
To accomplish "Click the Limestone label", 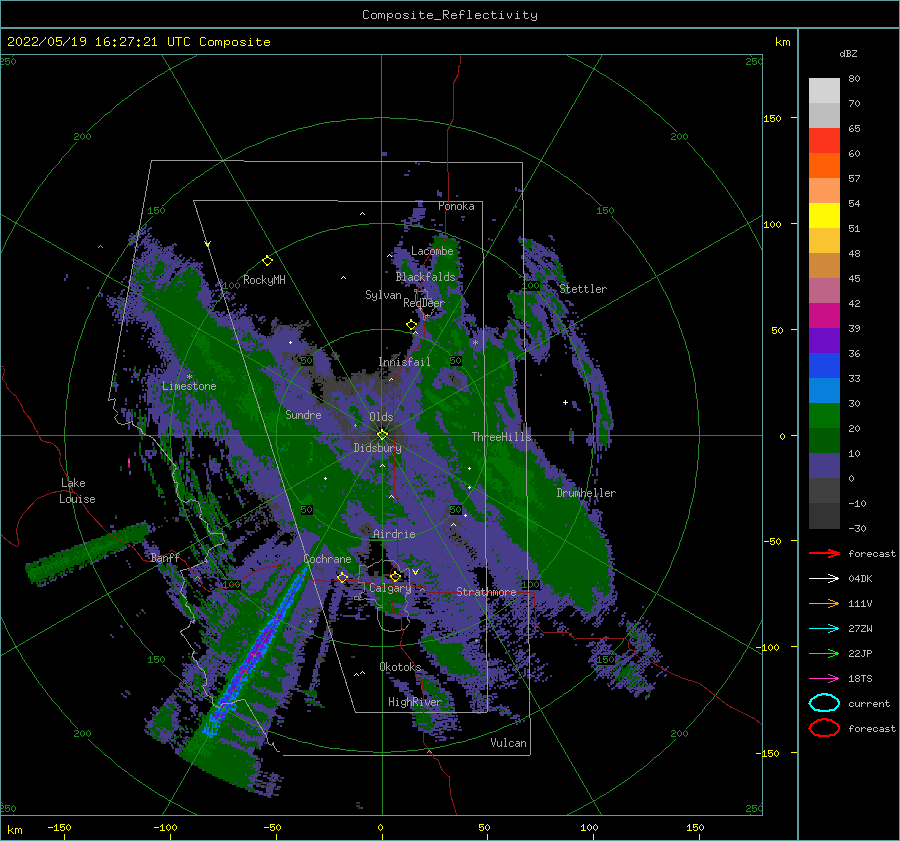I will [189, 386].
